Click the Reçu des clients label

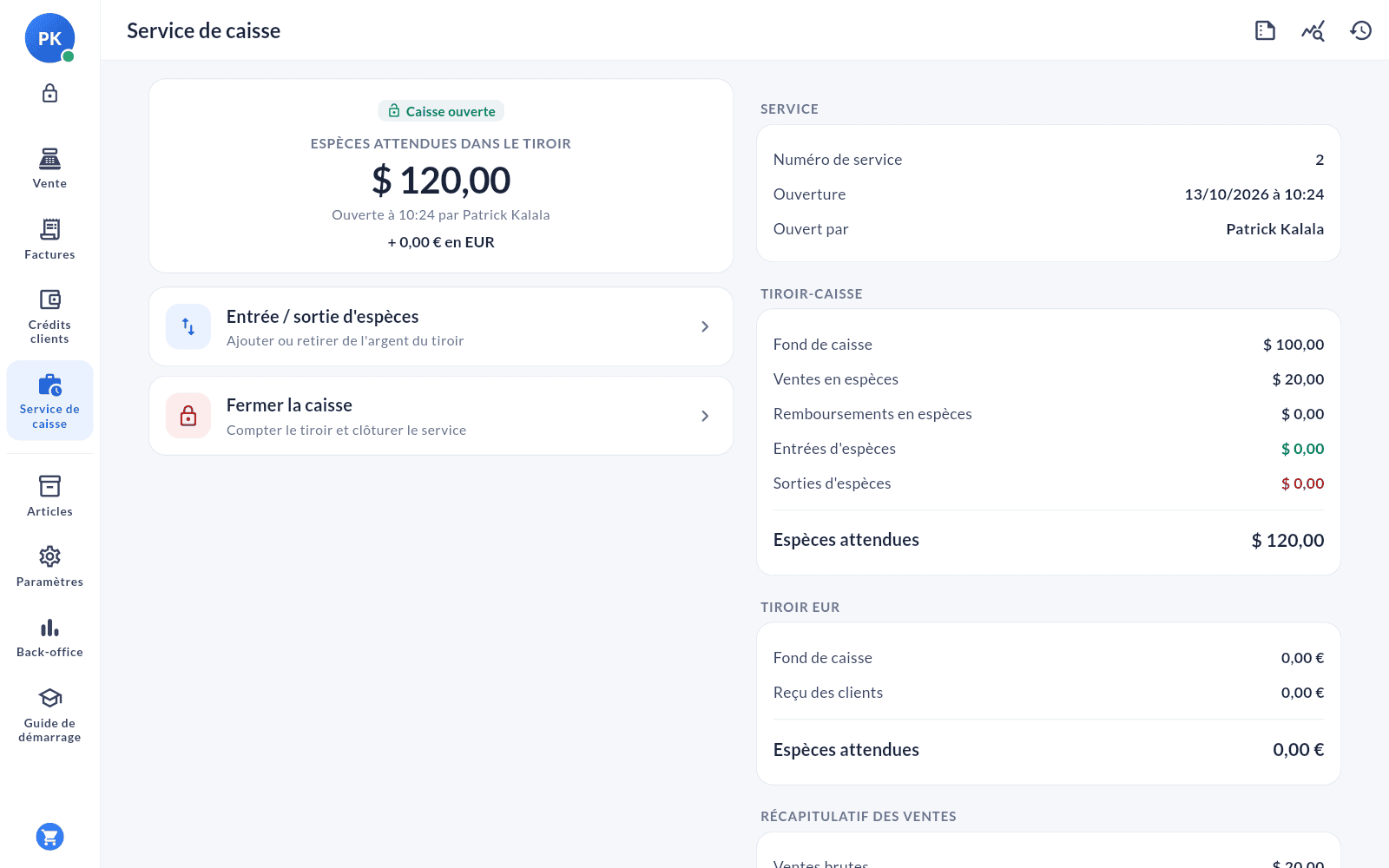pyautogui.click(x=828, y=693)
